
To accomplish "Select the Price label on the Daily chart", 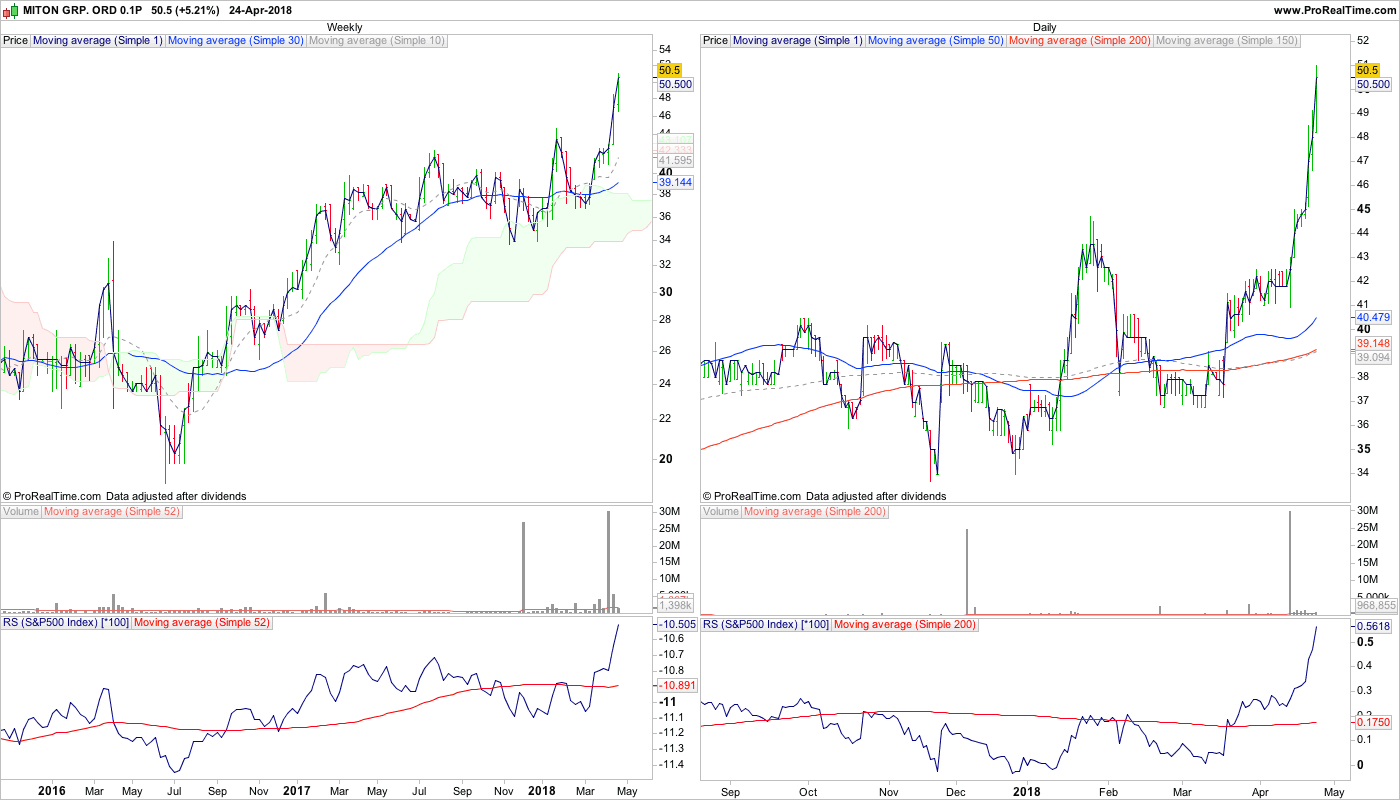I will pos(715,41).
